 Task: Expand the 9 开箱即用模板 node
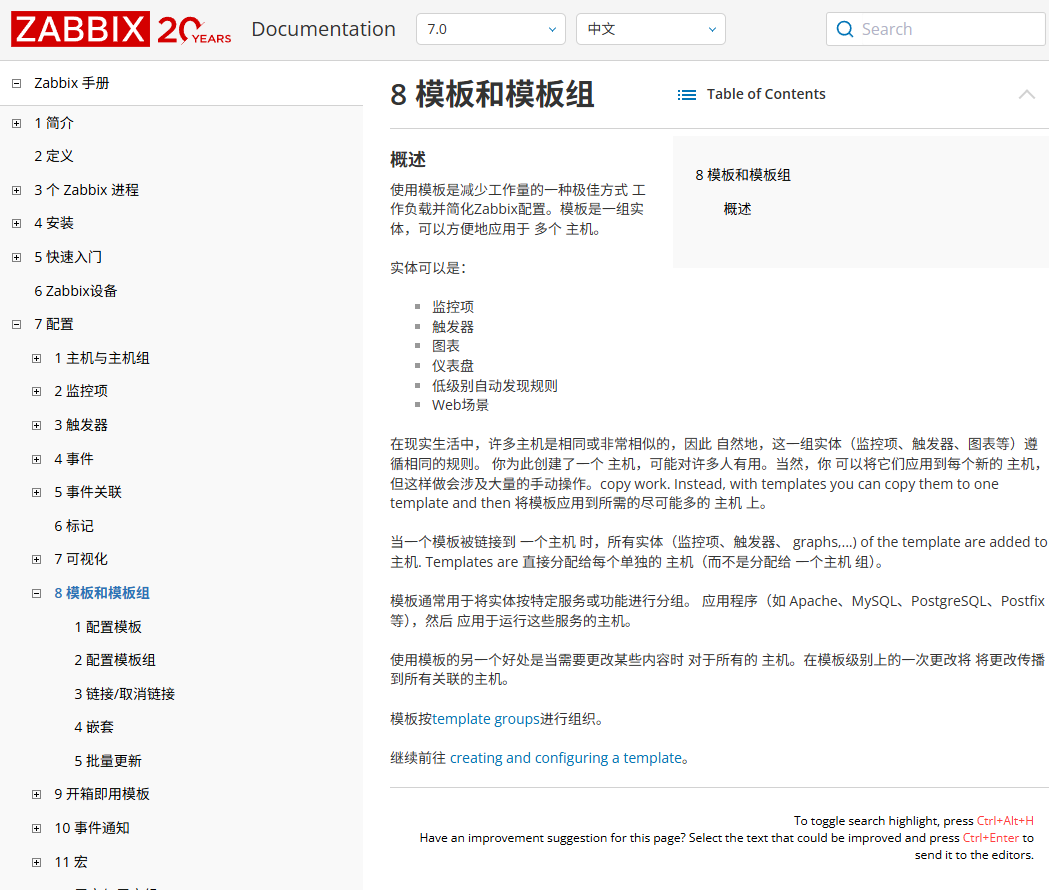point(36,794)
